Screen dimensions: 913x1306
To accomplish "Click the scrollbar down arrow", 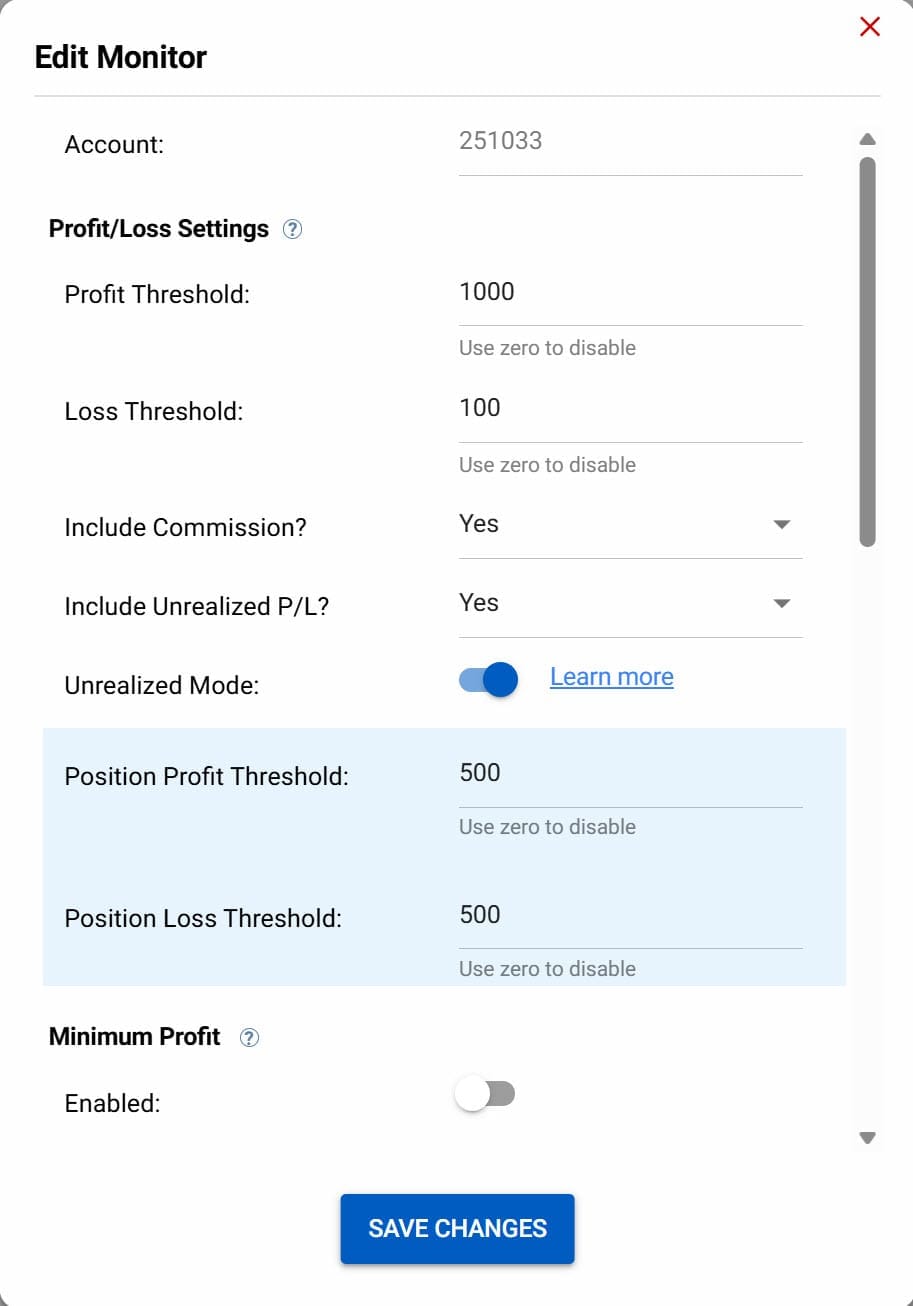I will click(866, 1137).
